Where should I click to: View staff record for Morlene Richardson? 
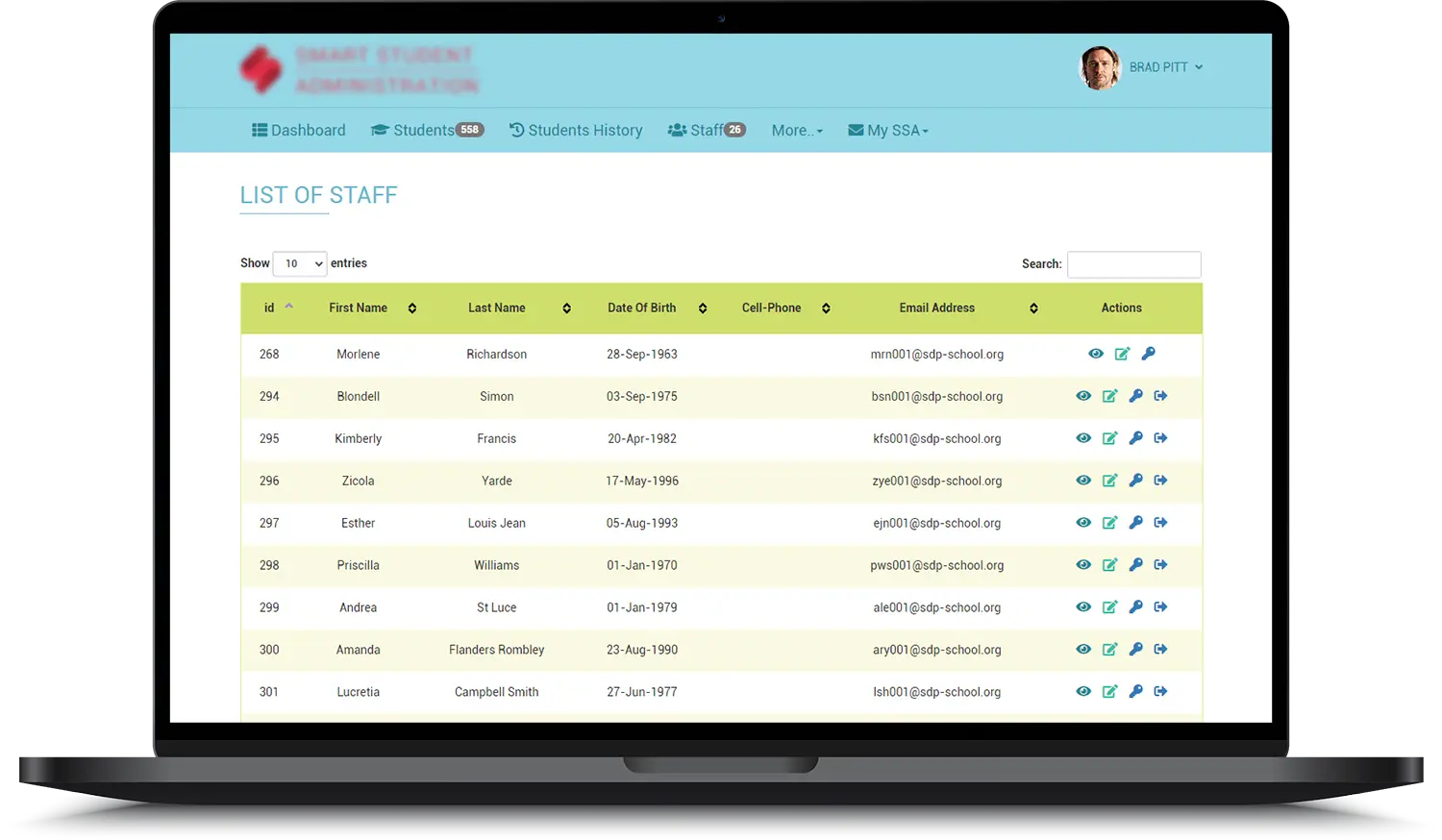coord(1095,354)
